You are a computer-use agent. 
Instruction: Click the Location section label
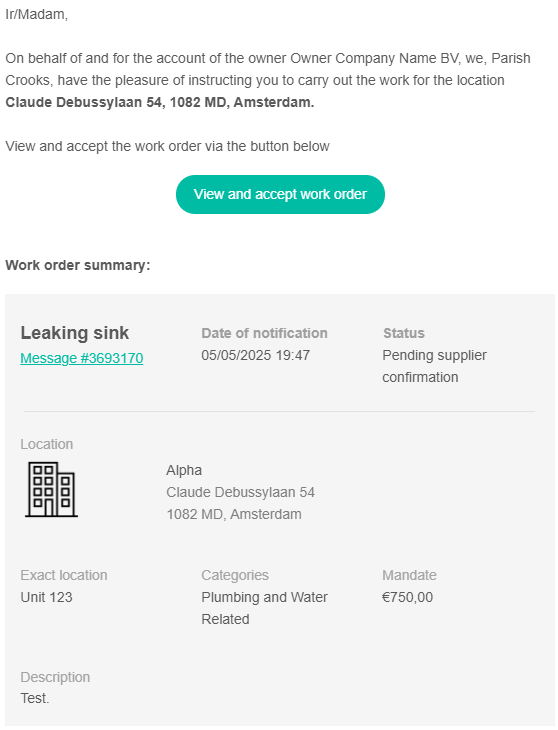click(47, 444)
